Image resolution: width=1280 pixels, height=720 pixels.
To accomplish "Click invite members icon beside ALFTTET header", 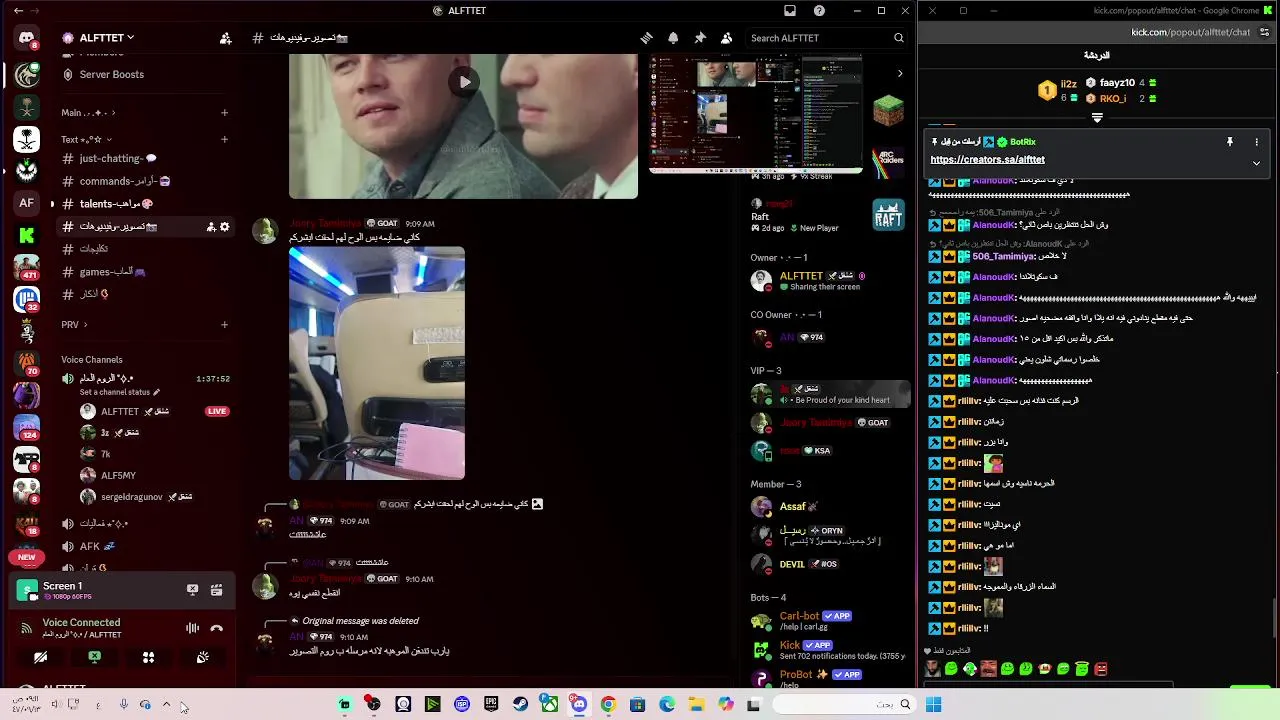I will [x=225, y=38].
